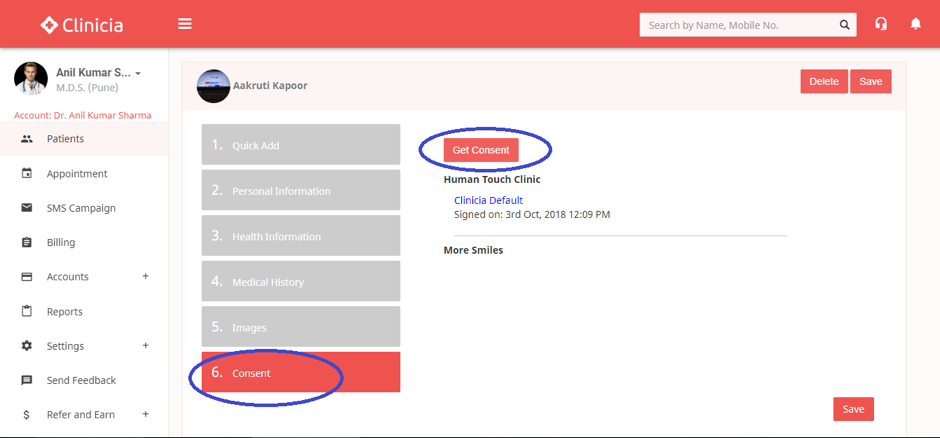
Task: Delete the patient record
Action: (x=823, y=82)
